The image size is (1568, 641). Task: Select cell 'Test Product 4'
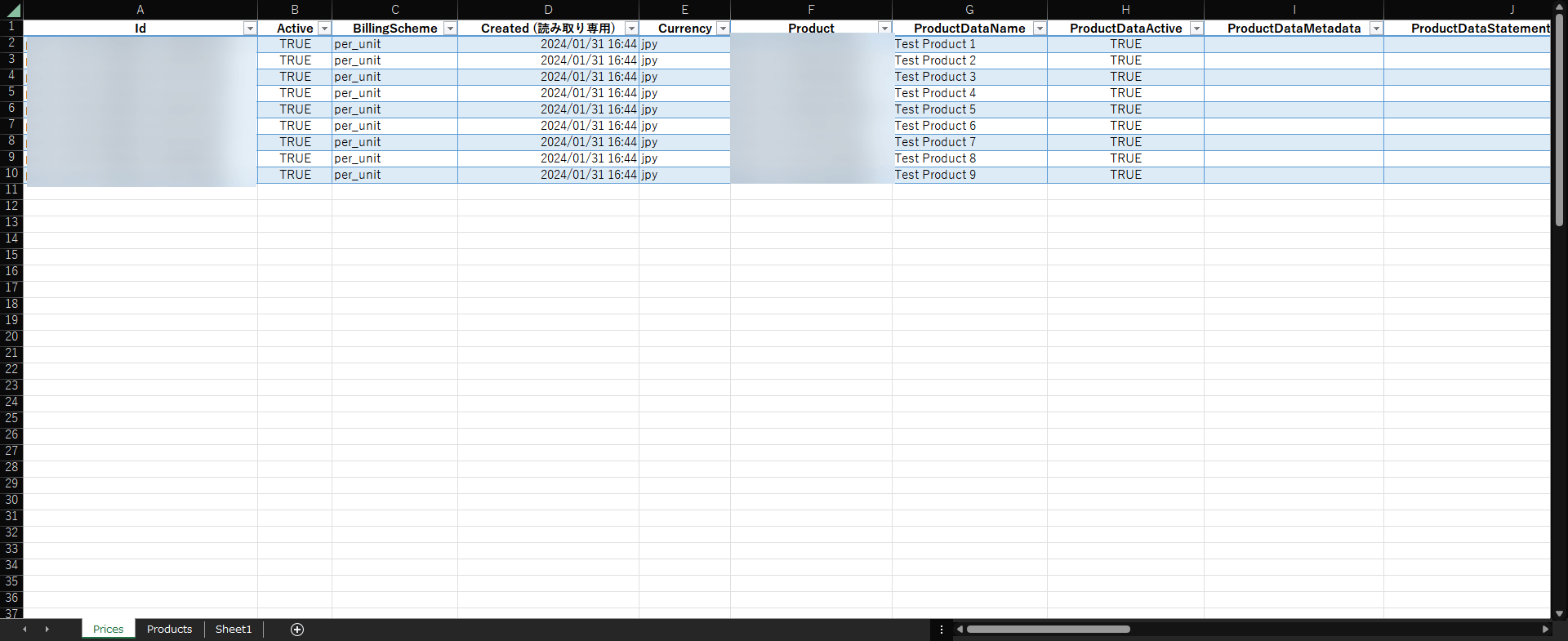pos(969,93)
